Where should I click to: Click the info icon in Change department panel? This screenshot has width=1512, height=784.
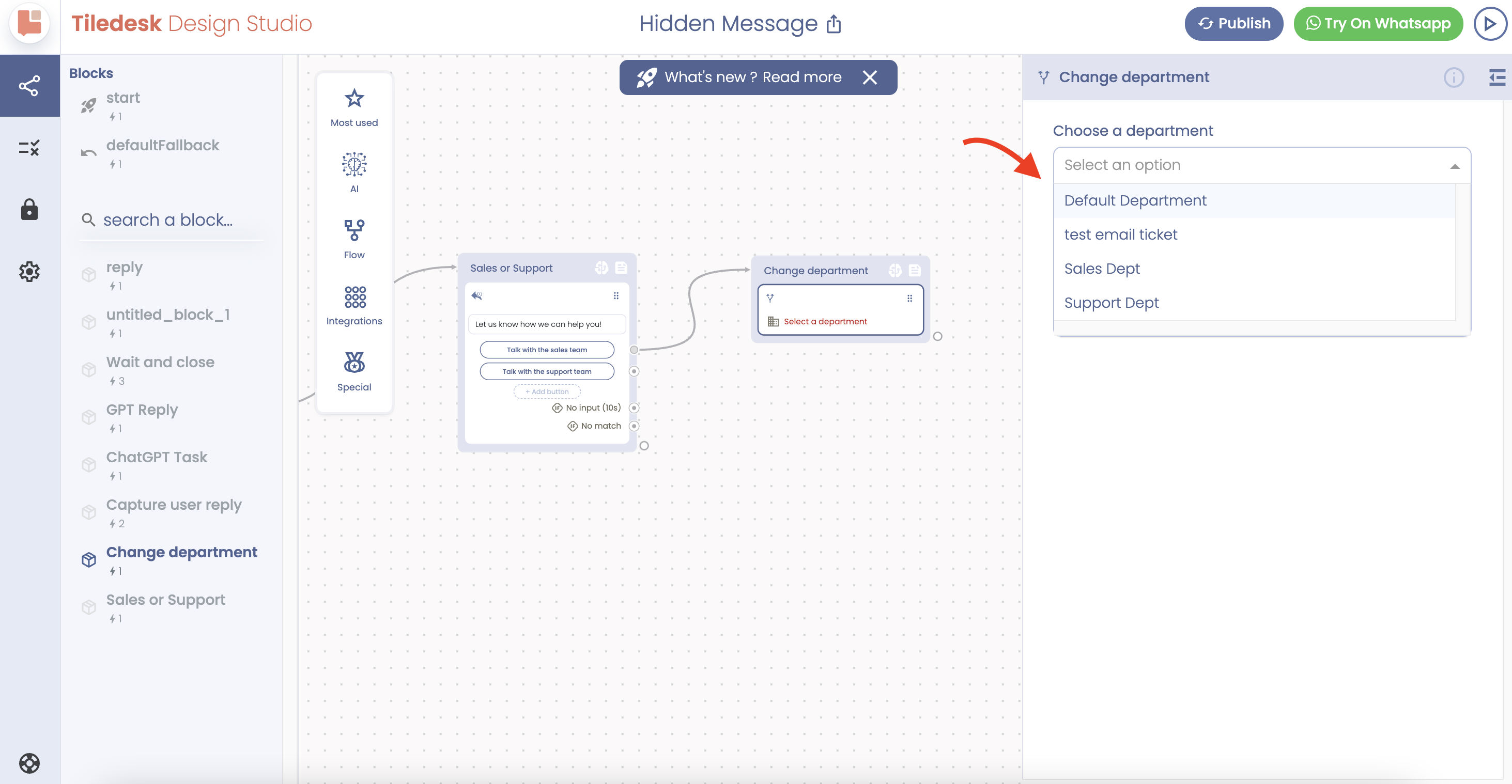1453,77
